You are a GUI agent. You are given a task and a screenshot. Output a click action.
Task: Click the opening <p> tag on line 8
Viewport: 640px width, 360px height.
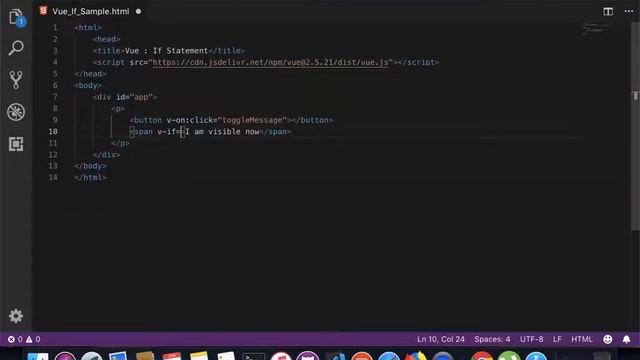coord(118,109)
